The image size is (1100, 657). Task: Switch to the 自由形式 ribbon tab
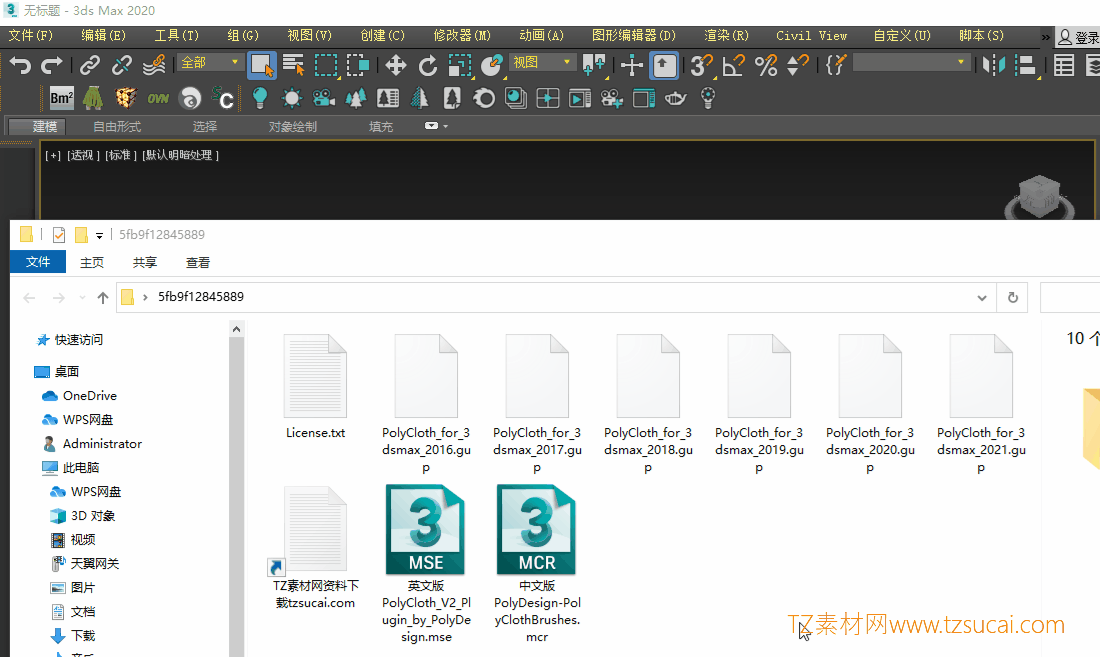tap(117, 126)
